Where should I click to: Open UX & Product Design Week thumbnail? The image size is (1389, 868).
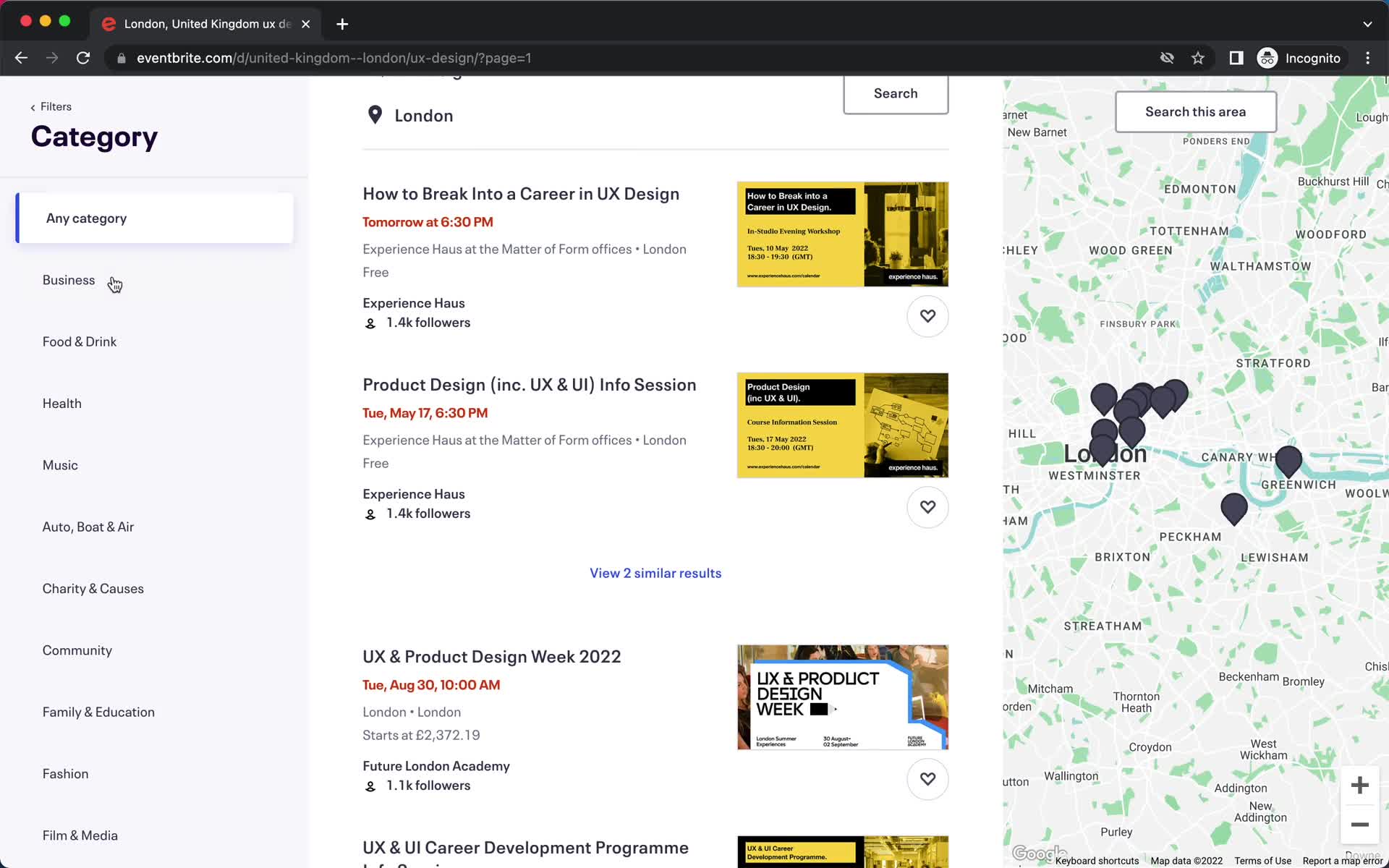(x=843, y=697)
